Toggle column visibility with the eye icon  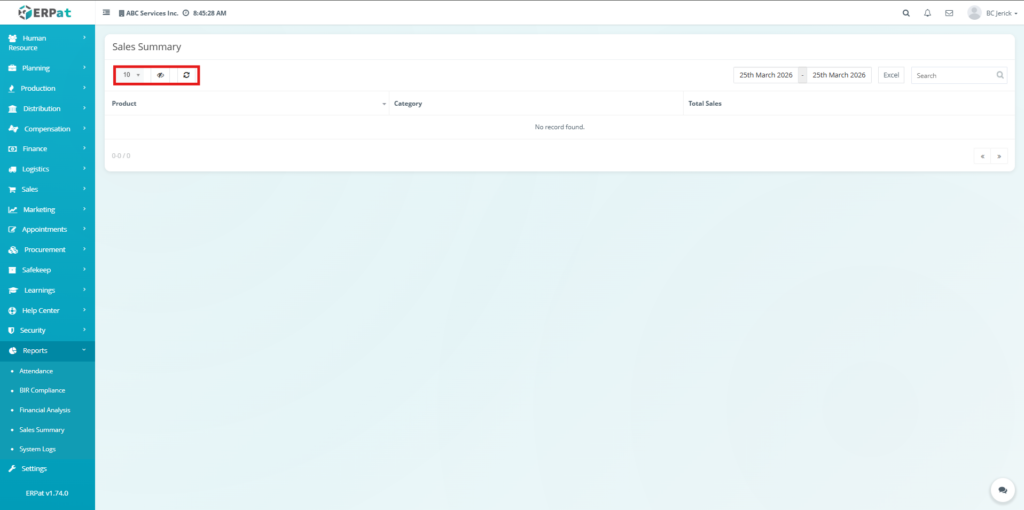click(160, 75)
